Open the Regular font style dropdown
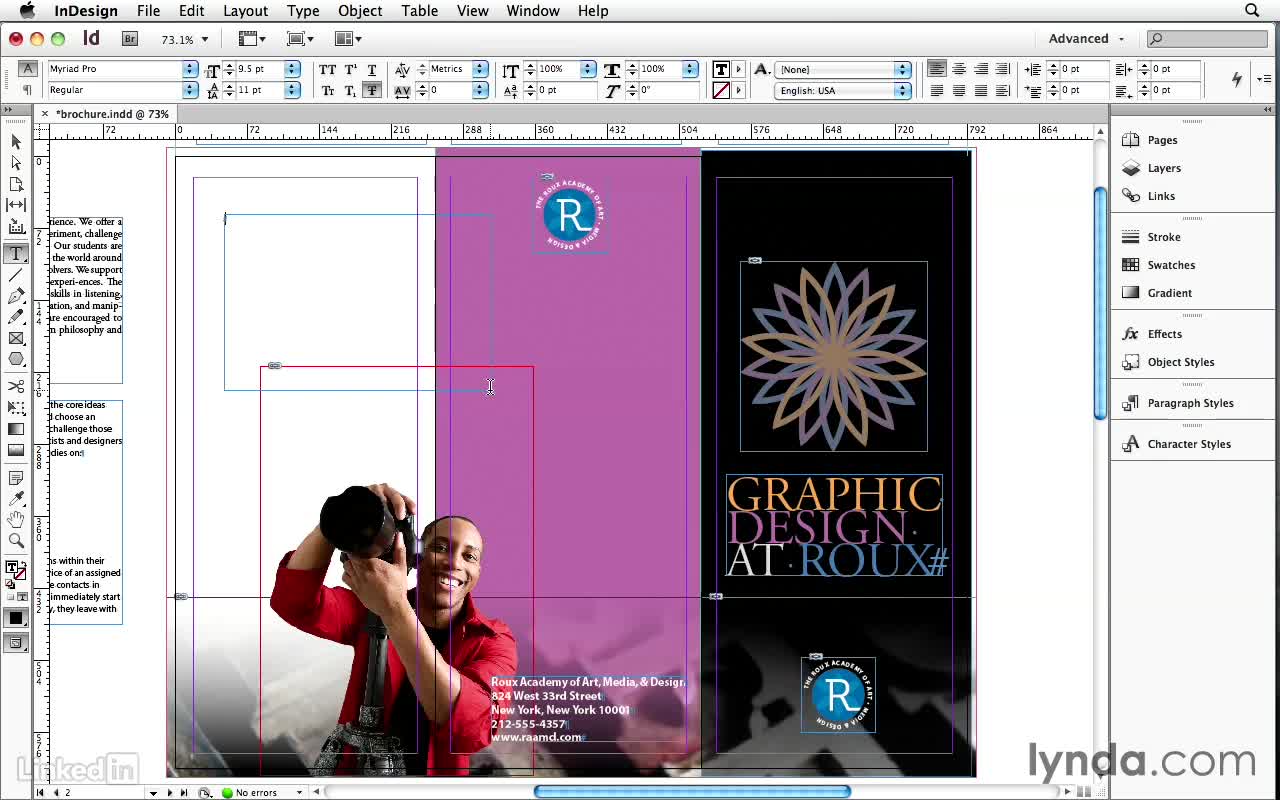Image resolution: width=1280 pixels, height=800 pixels. point(190,90)
